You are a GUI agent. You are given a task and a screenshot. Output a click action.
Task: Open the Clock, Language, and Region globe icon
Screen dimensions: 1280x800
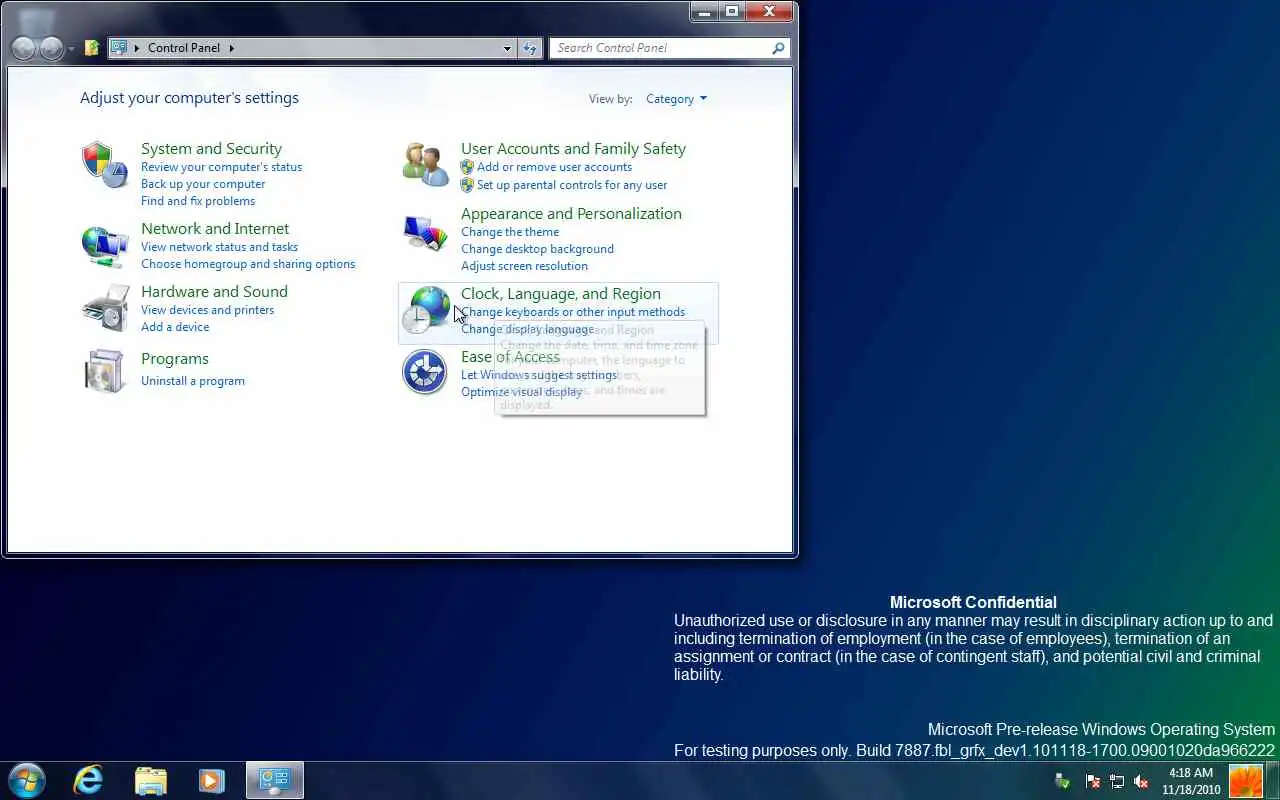click(x=425, y=310)
